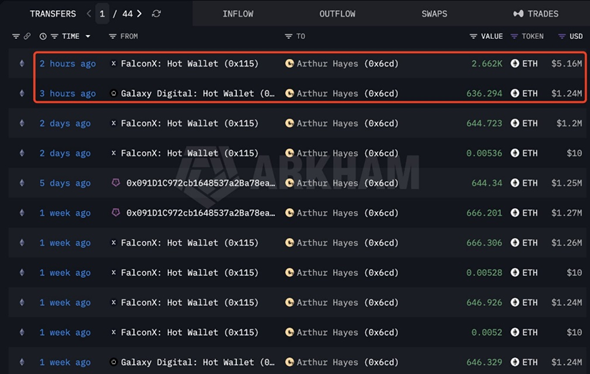Click the refresh transfers icon
Image resolution: width=590 pixels, height=374 pixels.
tap(157, 14)
